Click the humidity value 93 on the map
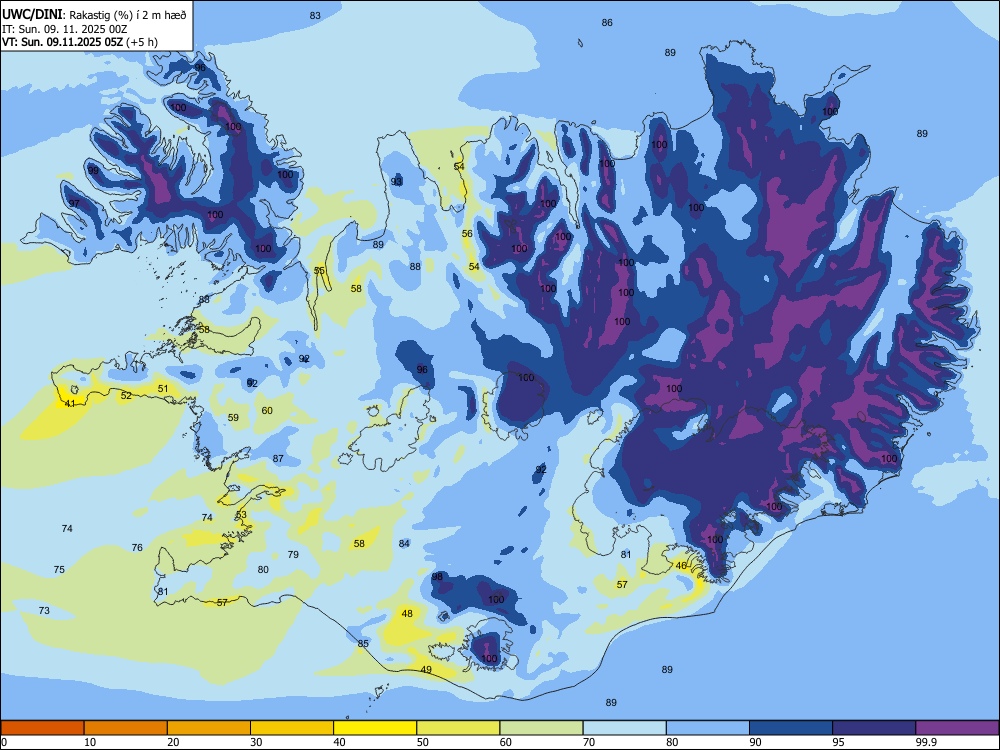Image resolution: width=1000 pixels, height=750 pixels. [x=397, y=182]
